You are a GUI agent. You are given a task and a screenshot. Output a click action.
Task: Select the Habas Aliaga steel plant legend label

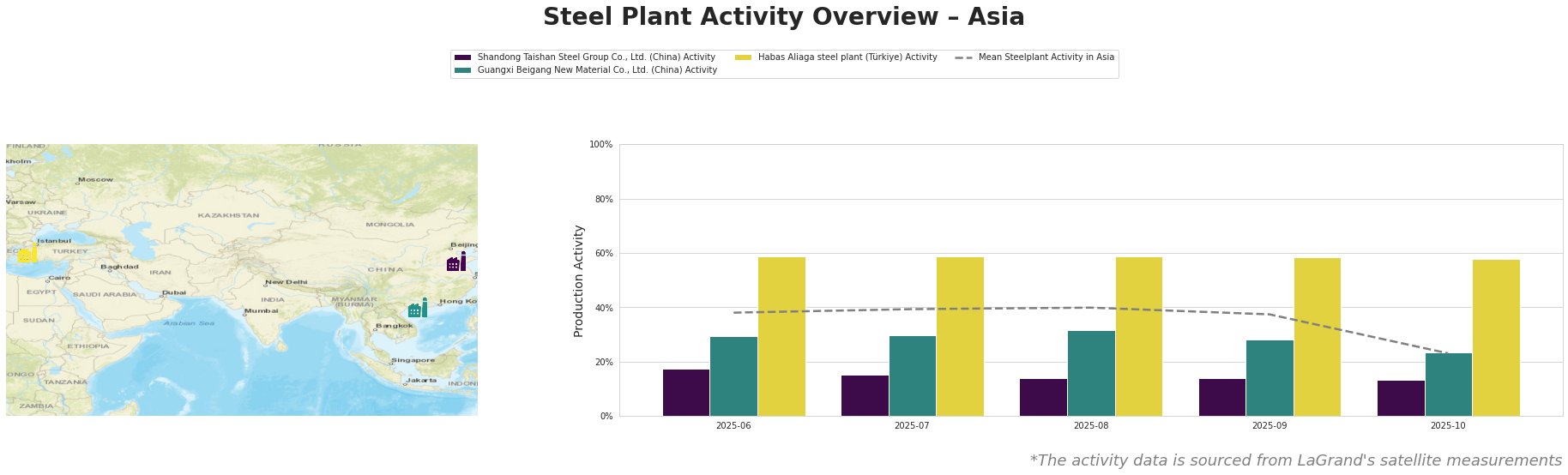pyautogui.click(x=847, y=57)
